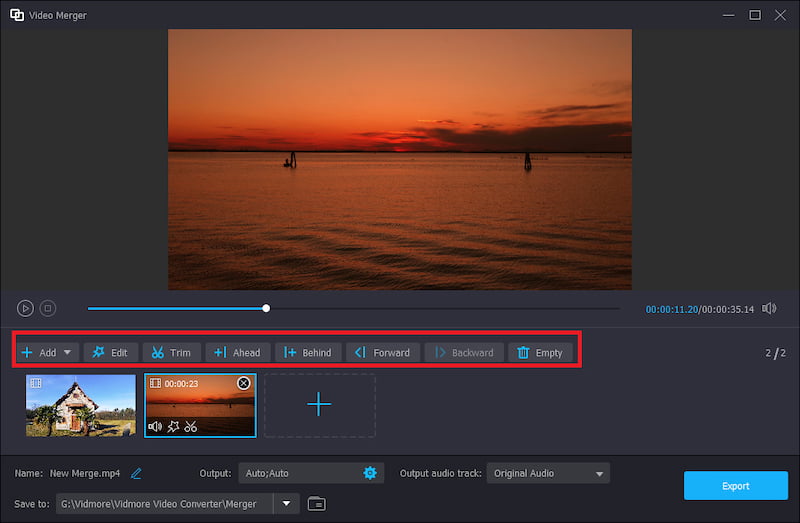Expand the Add dropdown arrow
The image size is (800, 523).
point(67,353)
